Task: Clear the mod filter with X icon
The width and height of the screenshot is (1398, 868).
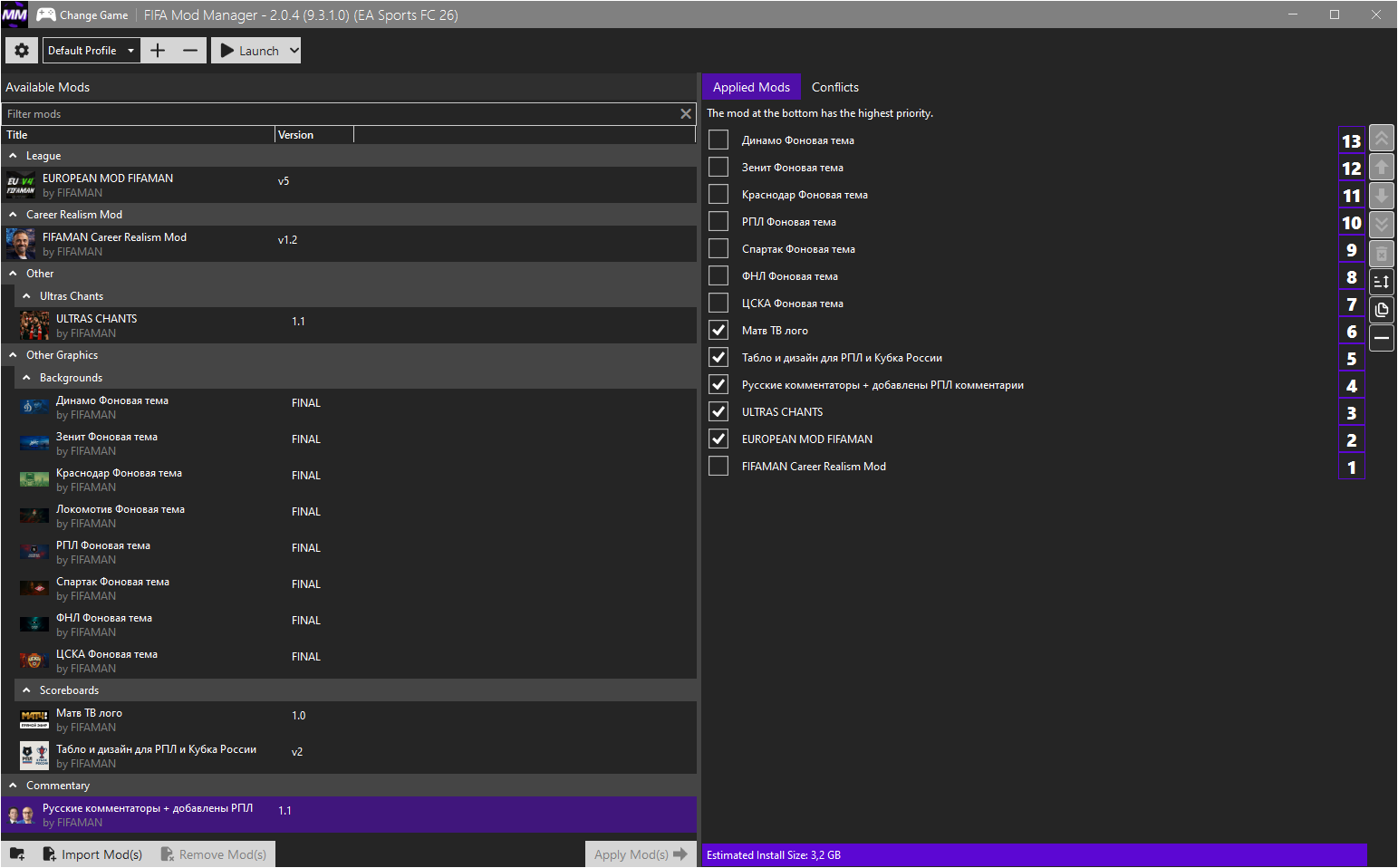Action: (x=686, y=114)
